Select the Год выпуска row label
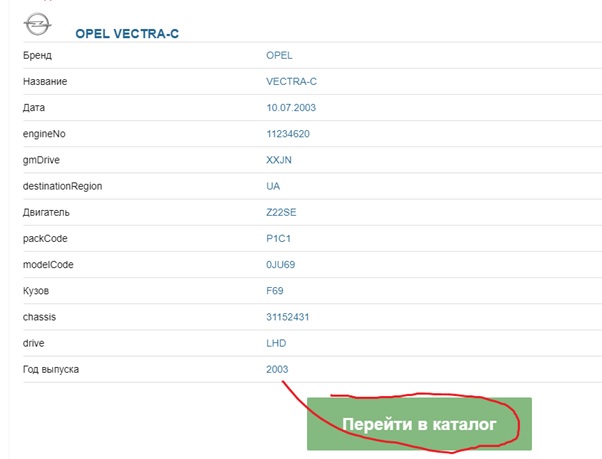This screenshot has width=602, height=459. pos(50,369)
